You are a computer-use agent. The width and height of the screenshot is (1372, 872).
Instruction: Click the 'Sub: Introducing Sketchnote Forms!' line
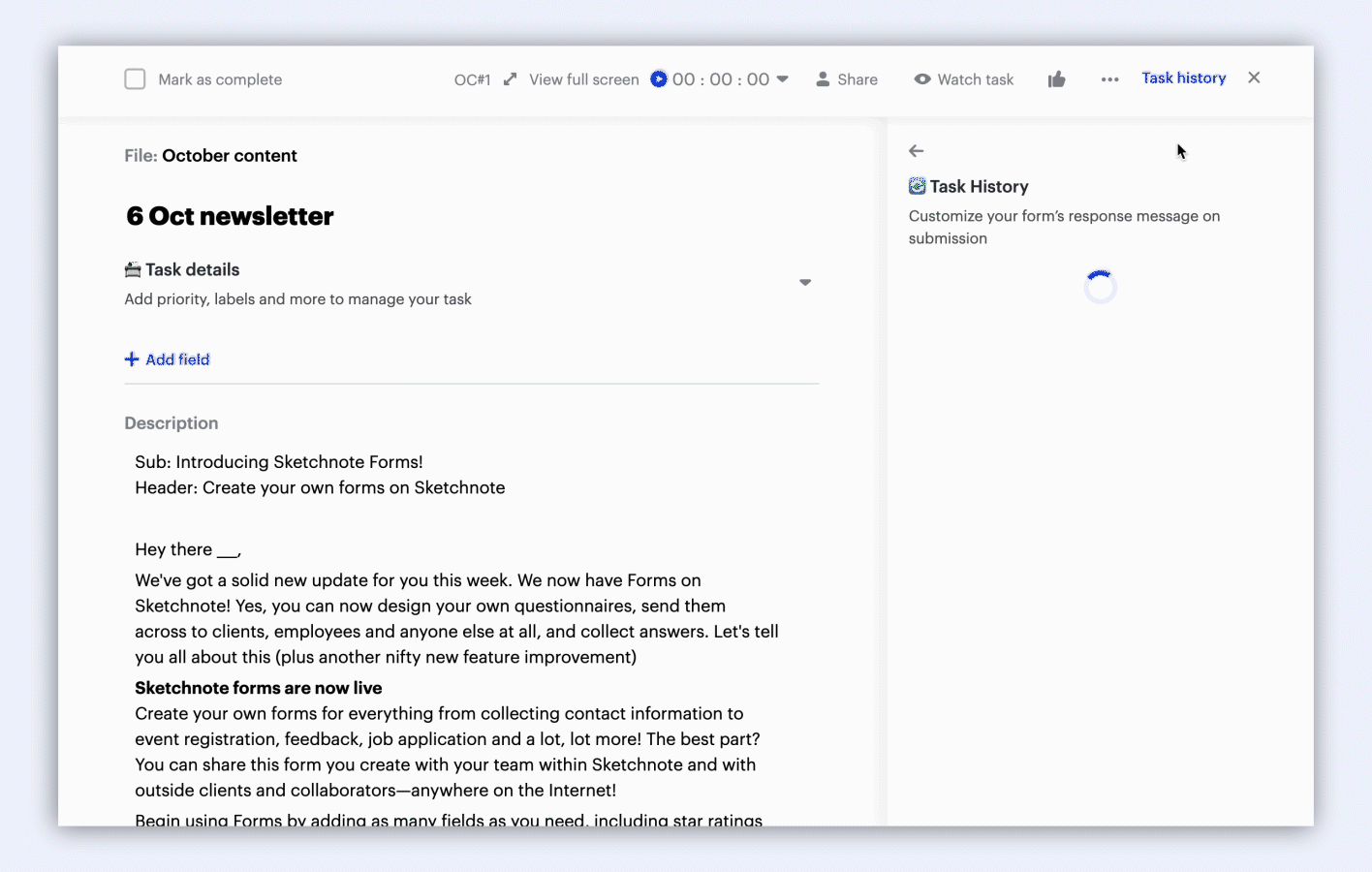click(279, 462)
